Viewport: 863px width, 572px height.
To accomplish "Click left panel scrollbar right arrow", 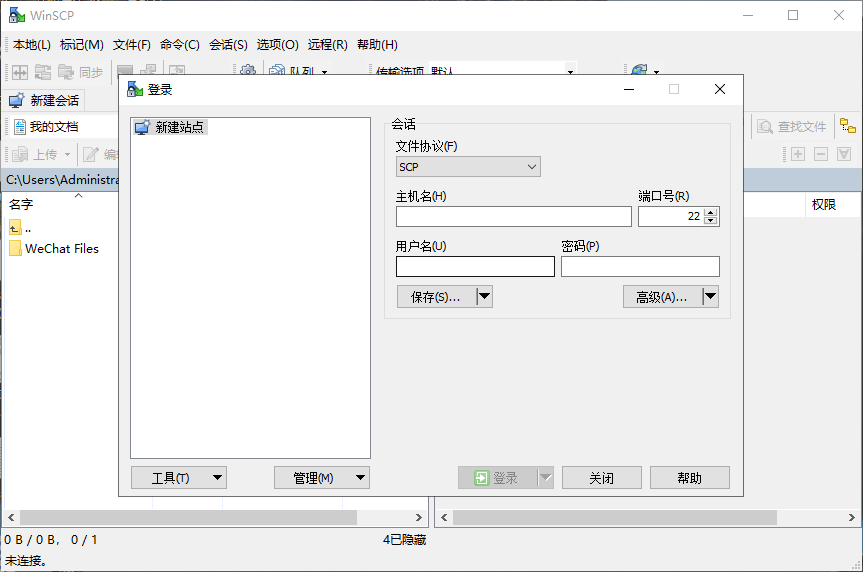I will pyautogui.click(x=419, y=517).
